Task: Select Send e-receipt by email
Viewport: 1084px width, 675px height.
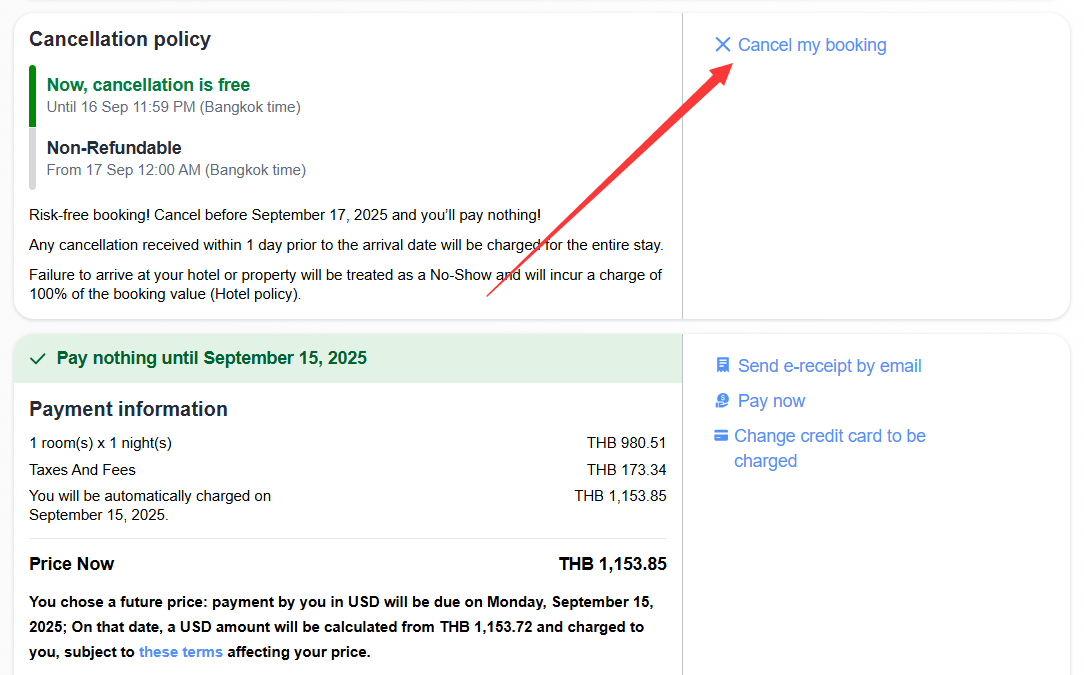Action: click(829, 365)
